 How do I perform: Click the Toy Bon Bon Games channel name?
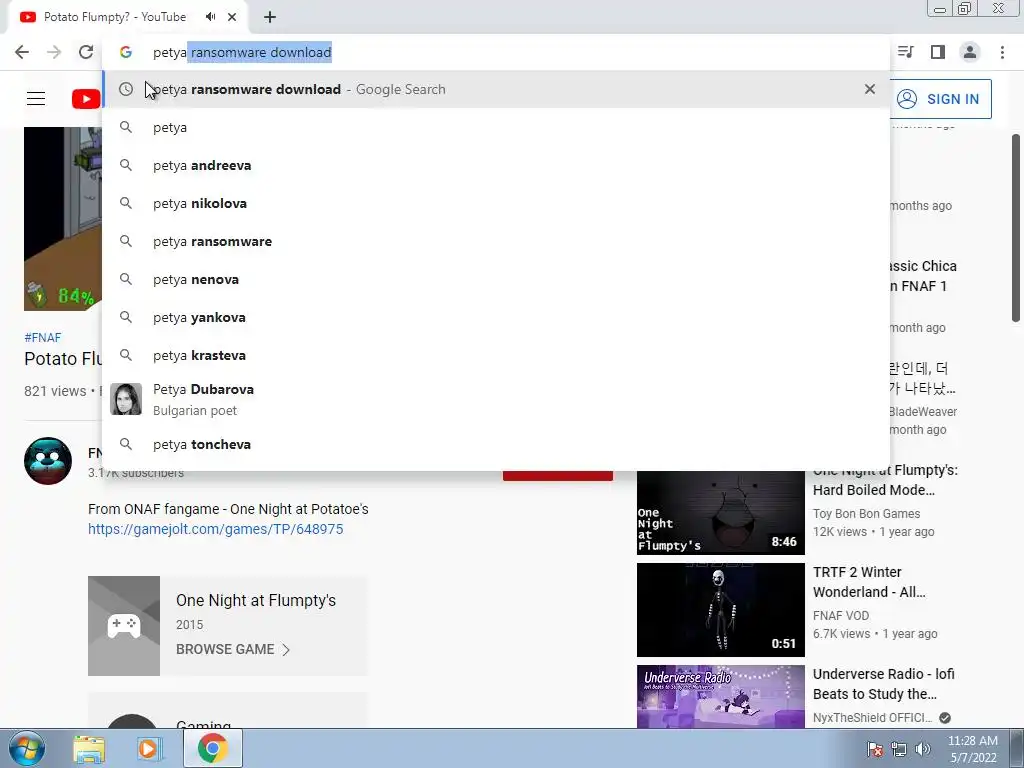click(x=867, y=514)
